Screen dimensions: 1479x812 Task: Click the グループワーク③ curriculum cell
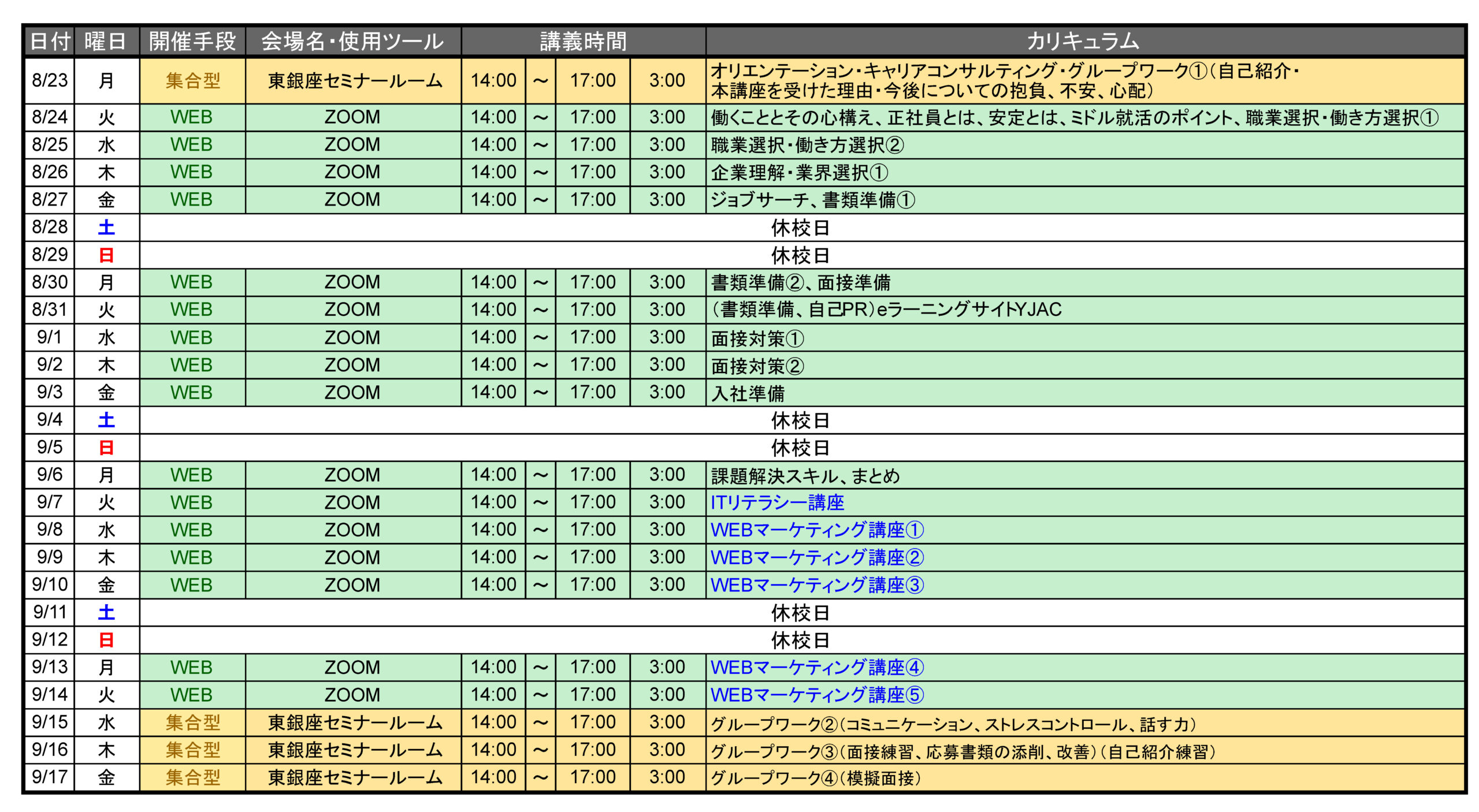1084,750
